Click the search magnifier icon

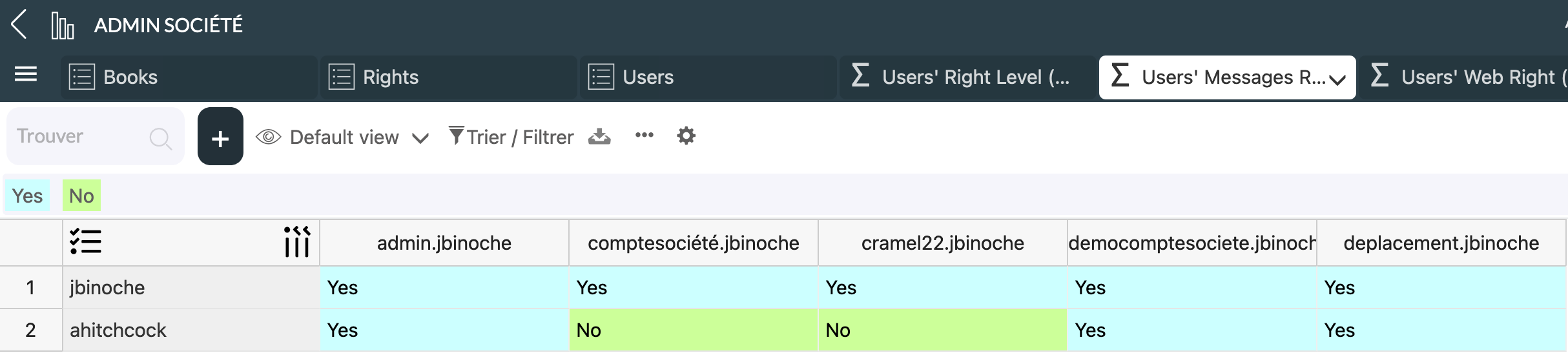coord(160,138)
